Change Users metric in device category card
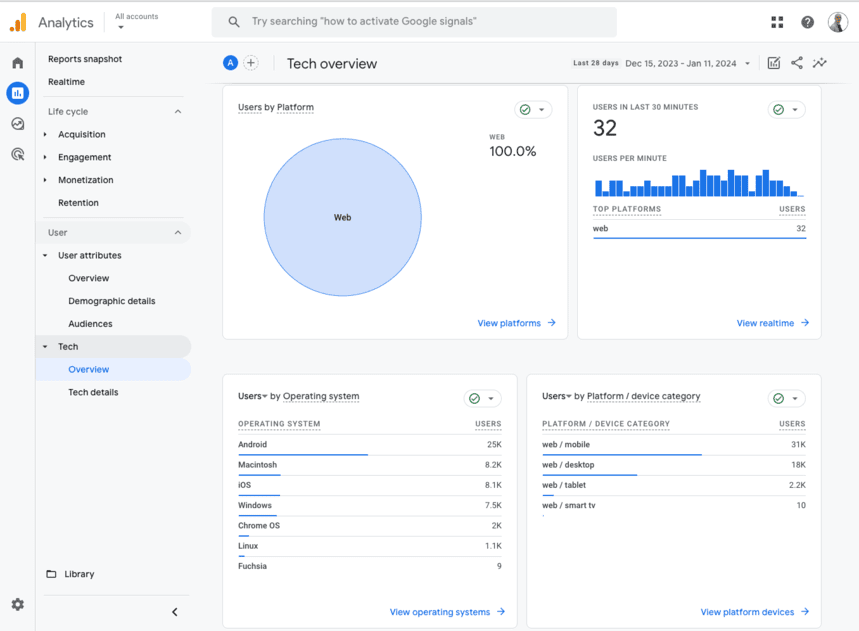Image resolution: width=859 pixels, height=631 pixels. 557,396
